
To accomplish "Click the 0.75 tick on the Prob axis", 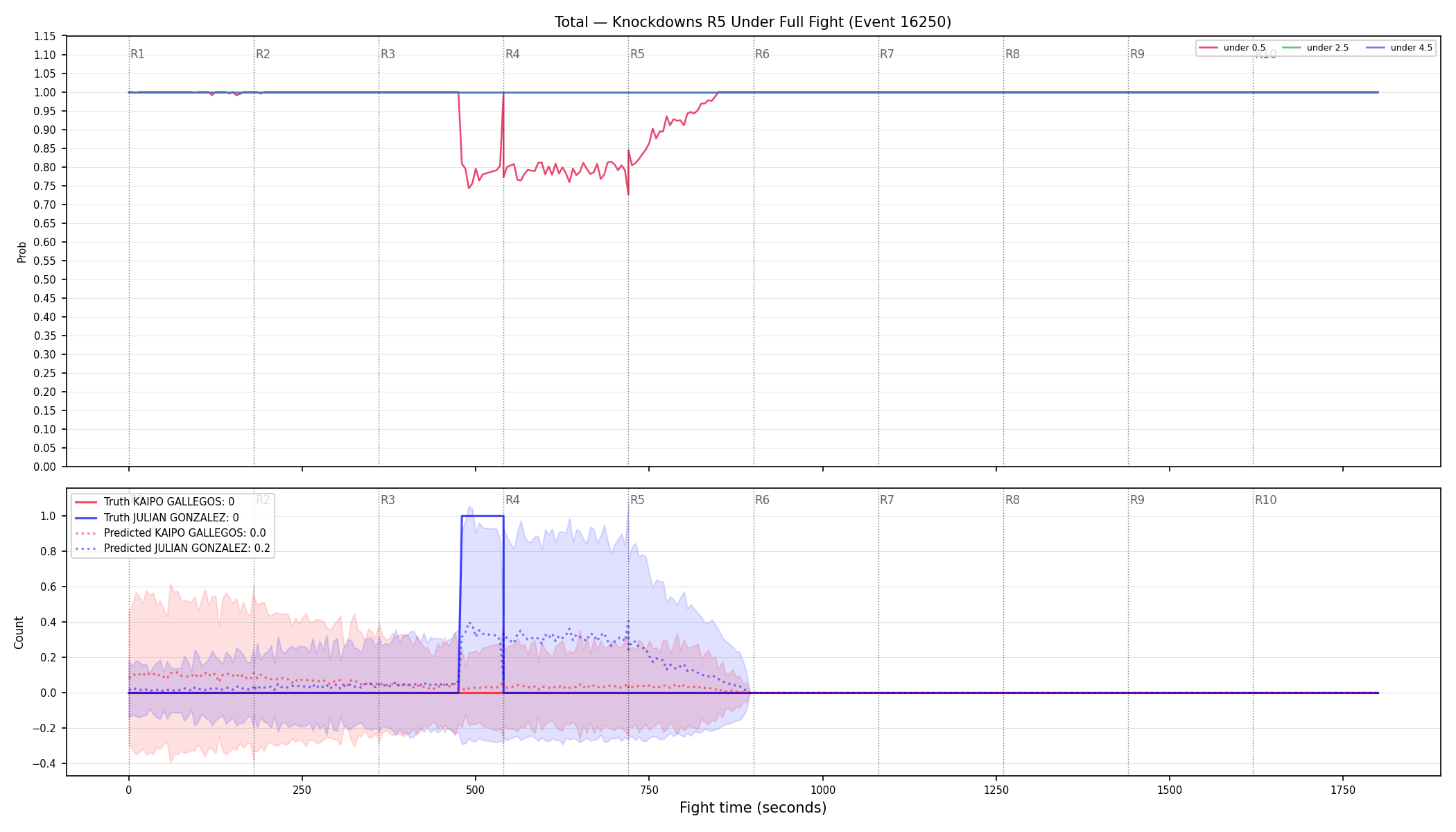I will pyautogui.click(x=45, y=186).
